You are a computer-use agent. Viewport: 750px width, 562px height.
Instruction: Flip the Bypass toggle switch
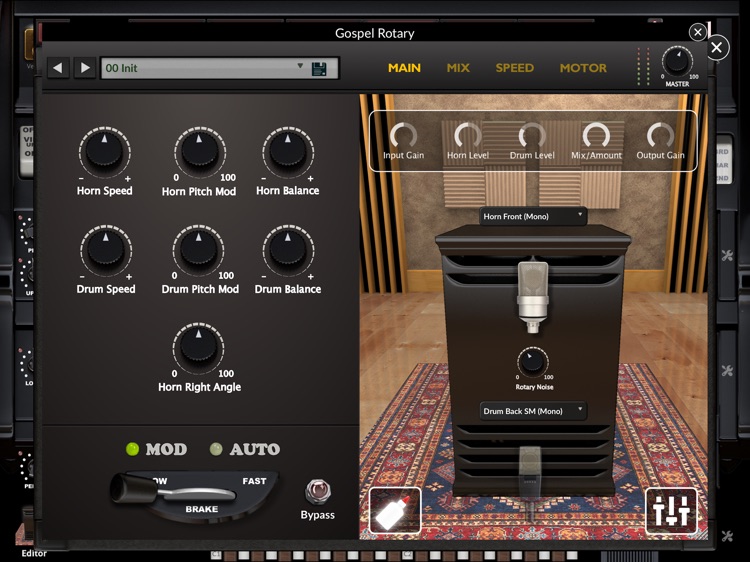tap(318, 492)
